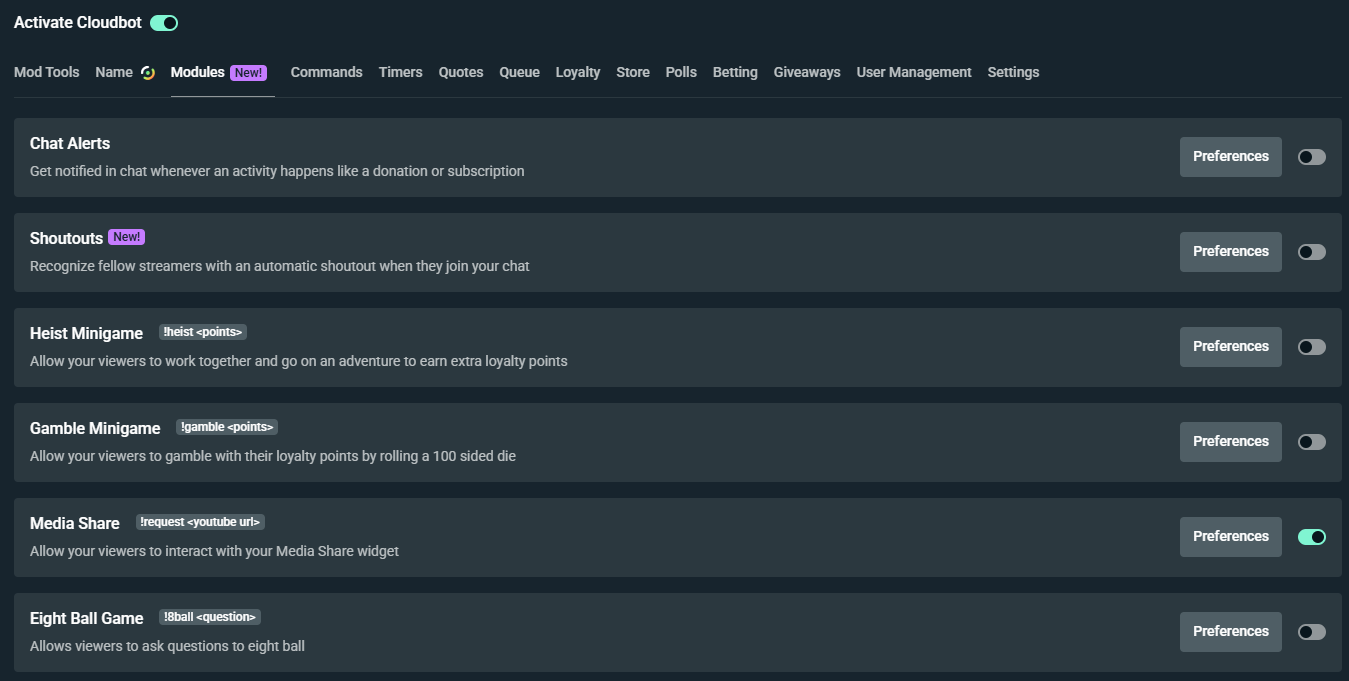Viewport: 1349px width, 681px height.
Task: Disable the Media Share module toggle
Action: point(1311,537)
